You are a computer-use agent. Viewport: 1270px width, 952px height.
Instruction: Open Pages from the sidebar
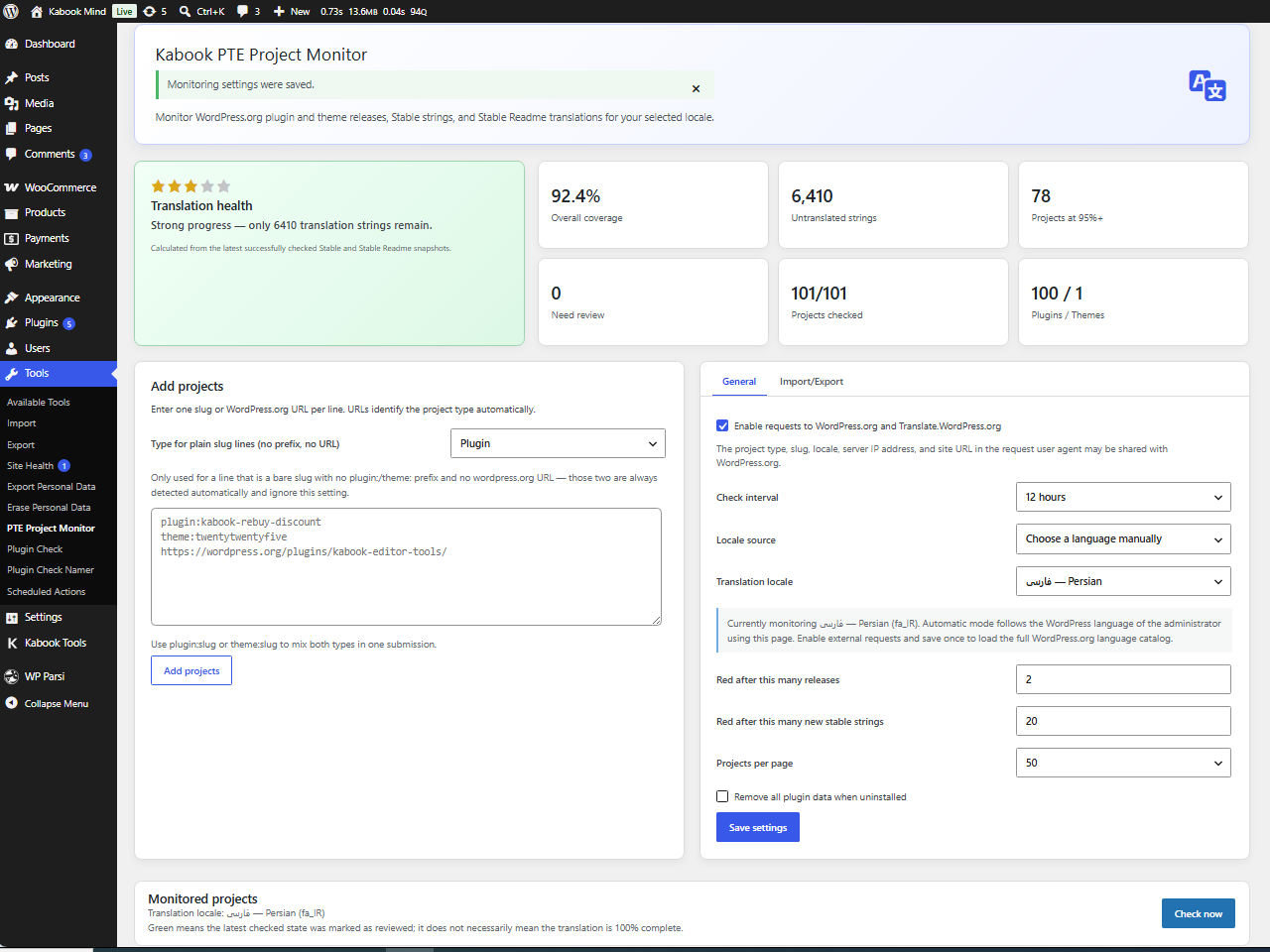pyautogui.click(x=59, y=128)
